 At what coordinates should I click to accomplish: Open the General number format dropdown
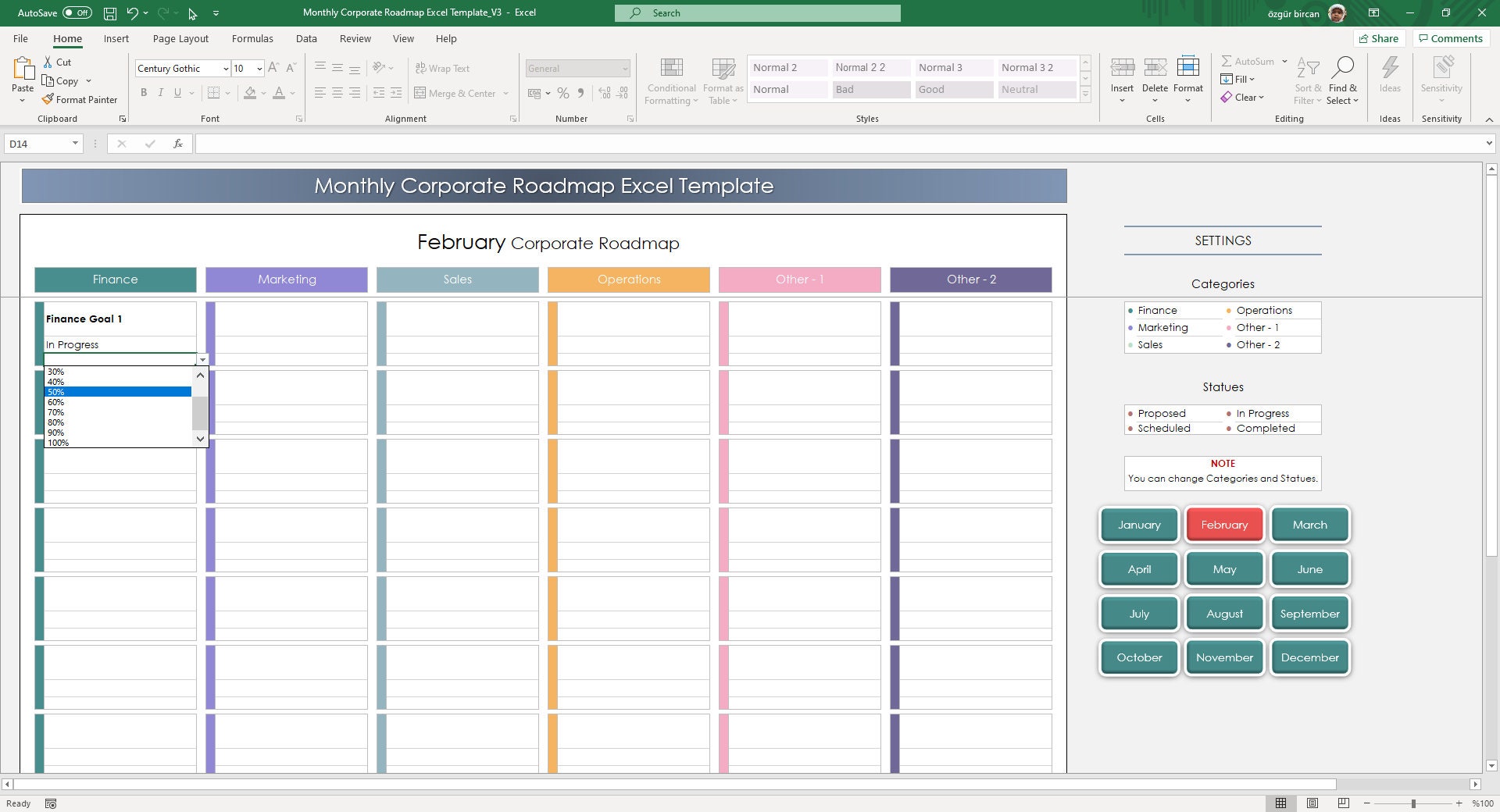tap(625, 68)
